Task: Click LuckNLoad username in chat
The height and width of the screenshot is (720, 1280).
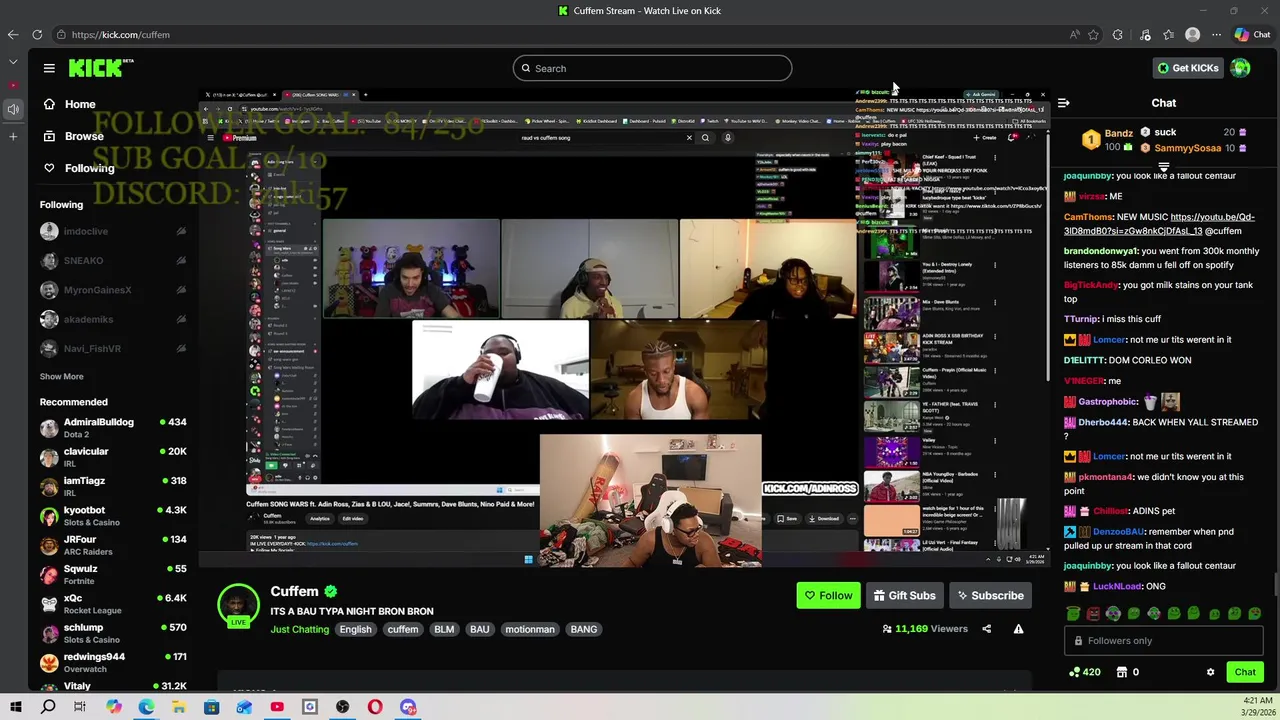Action: click(x=1117, y=587)
